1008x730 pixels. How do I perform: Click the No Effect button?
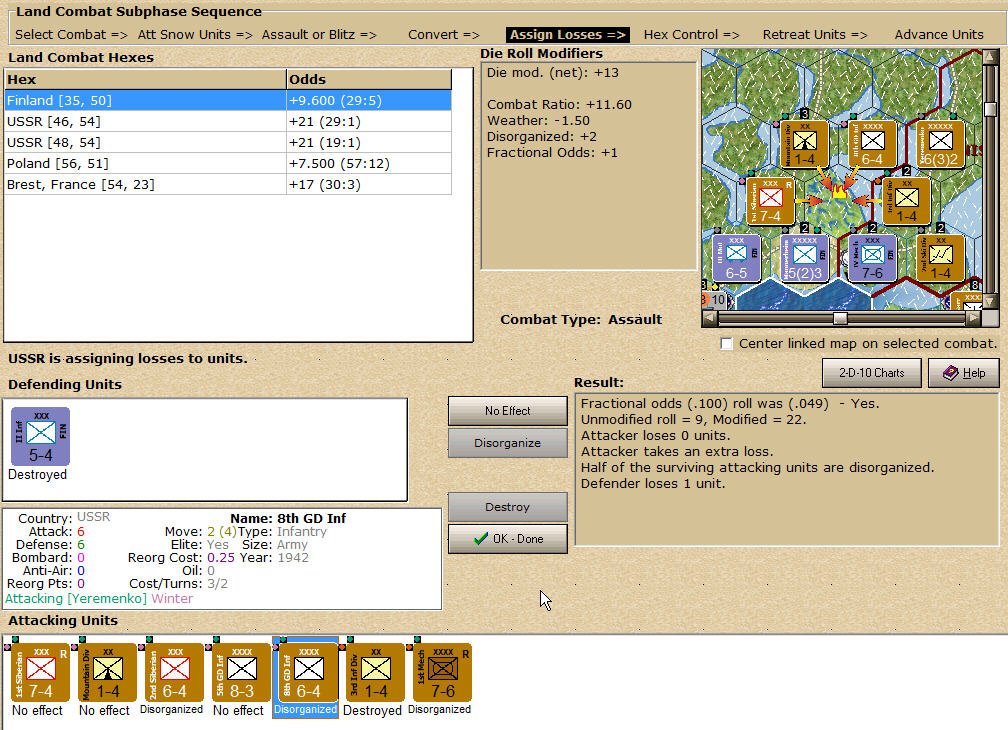pyautogui.click(x=507, y=411)
